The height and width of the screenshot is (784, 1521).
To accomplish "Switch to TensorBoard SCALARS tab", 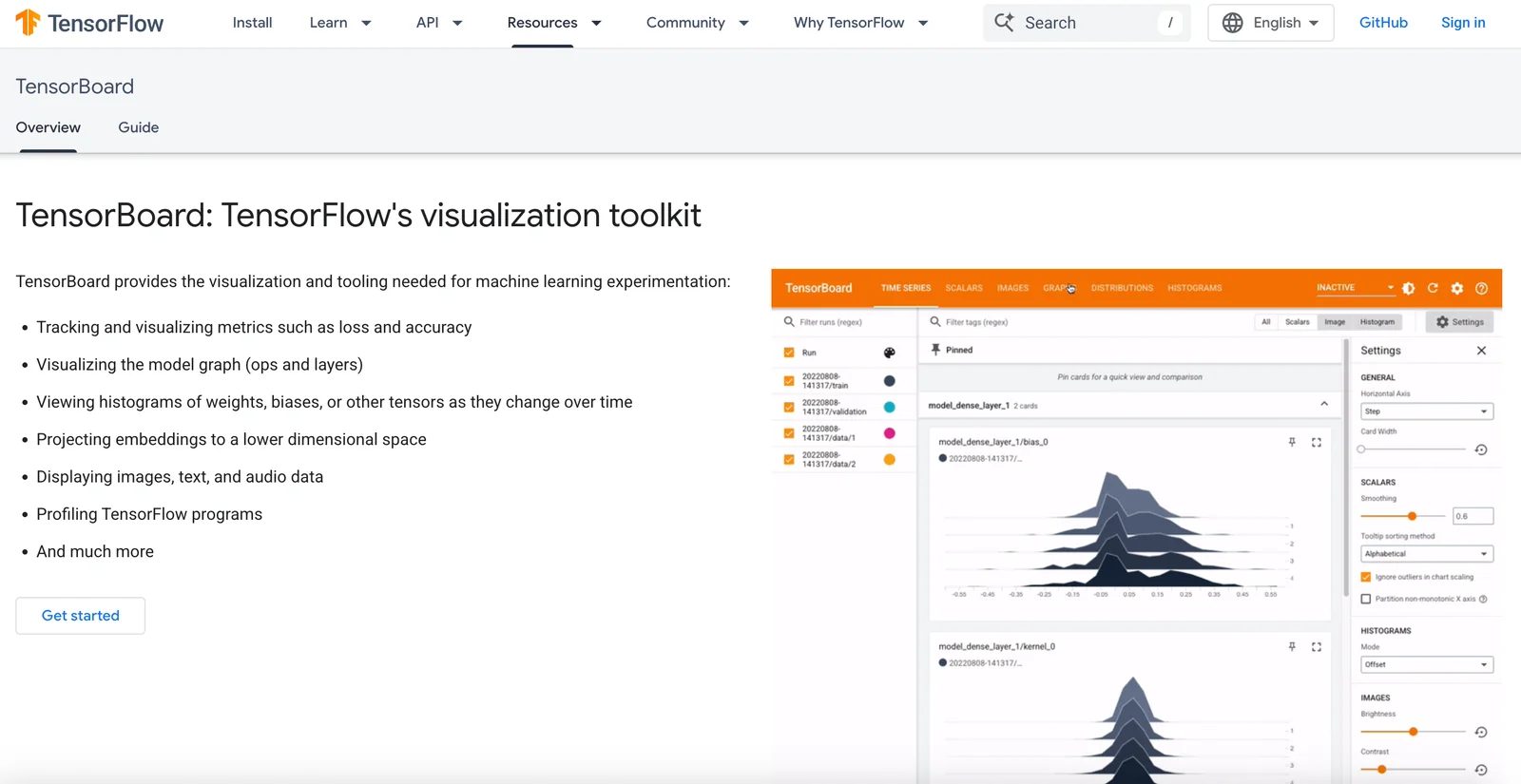I will [964, 288].
